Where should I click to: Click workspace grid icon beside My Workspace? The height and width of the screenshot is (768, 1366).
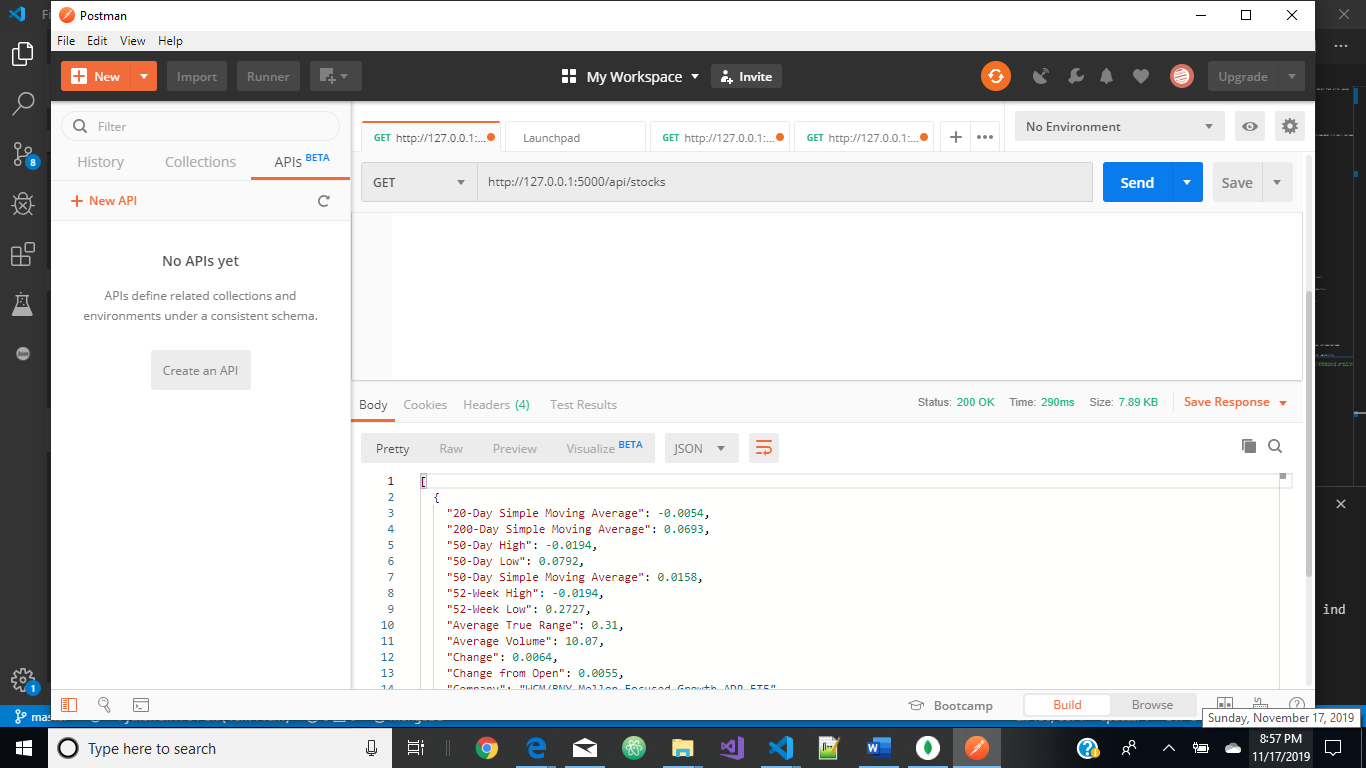pos(569,77)
